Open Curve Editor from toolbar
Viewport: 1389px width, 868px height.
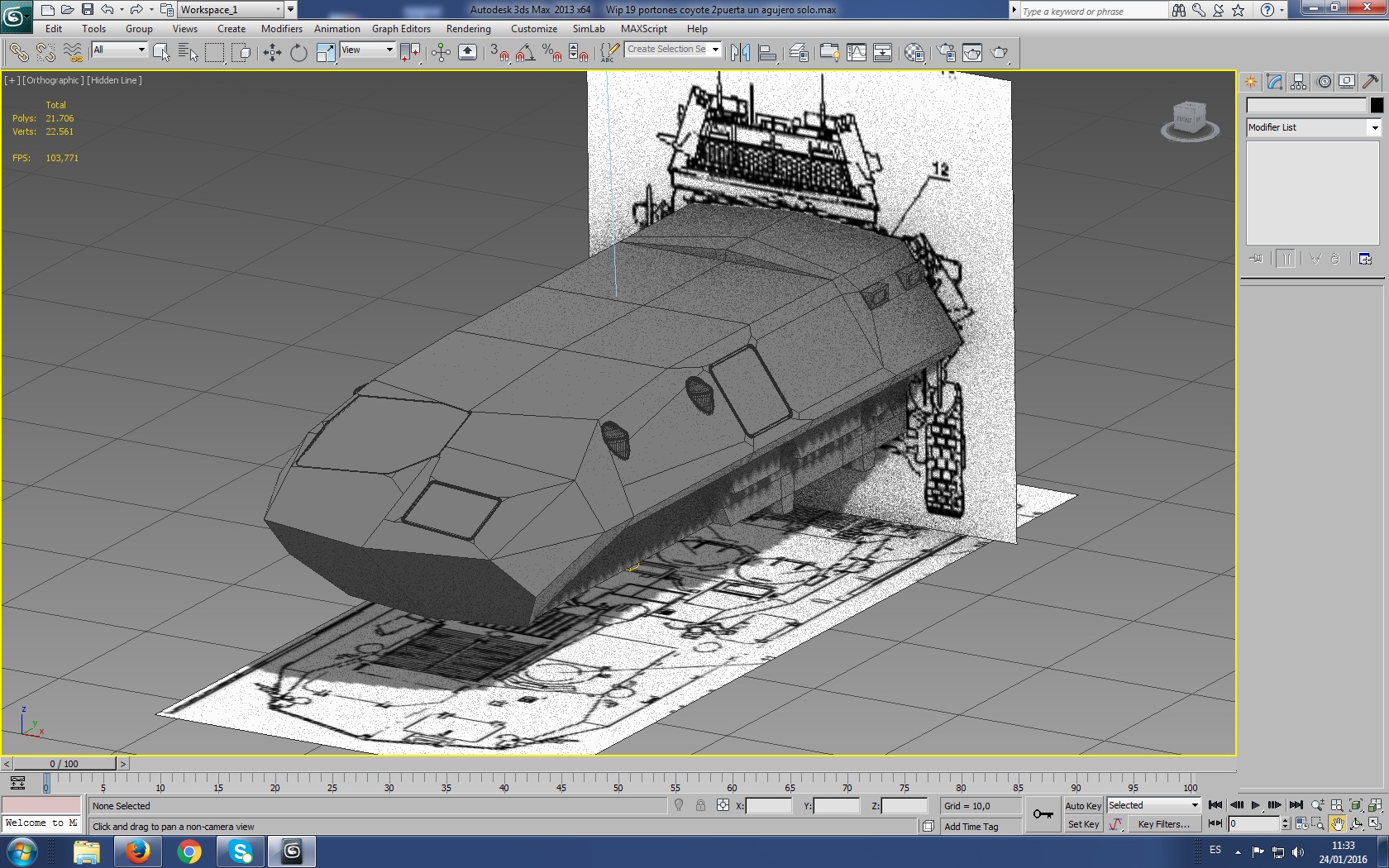[857, 53]
